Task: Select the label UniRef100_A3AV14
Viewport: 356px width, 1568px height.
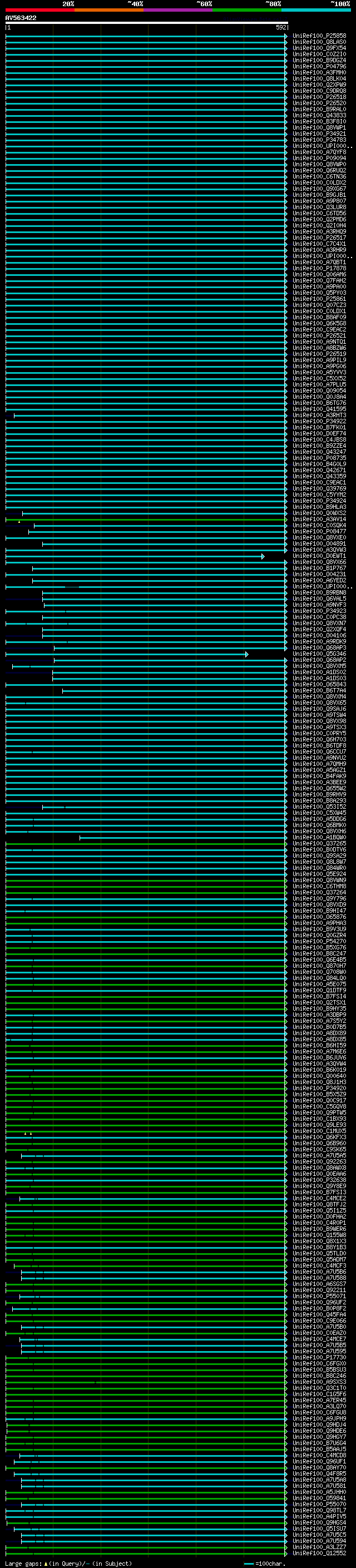Action: point(319,520)
